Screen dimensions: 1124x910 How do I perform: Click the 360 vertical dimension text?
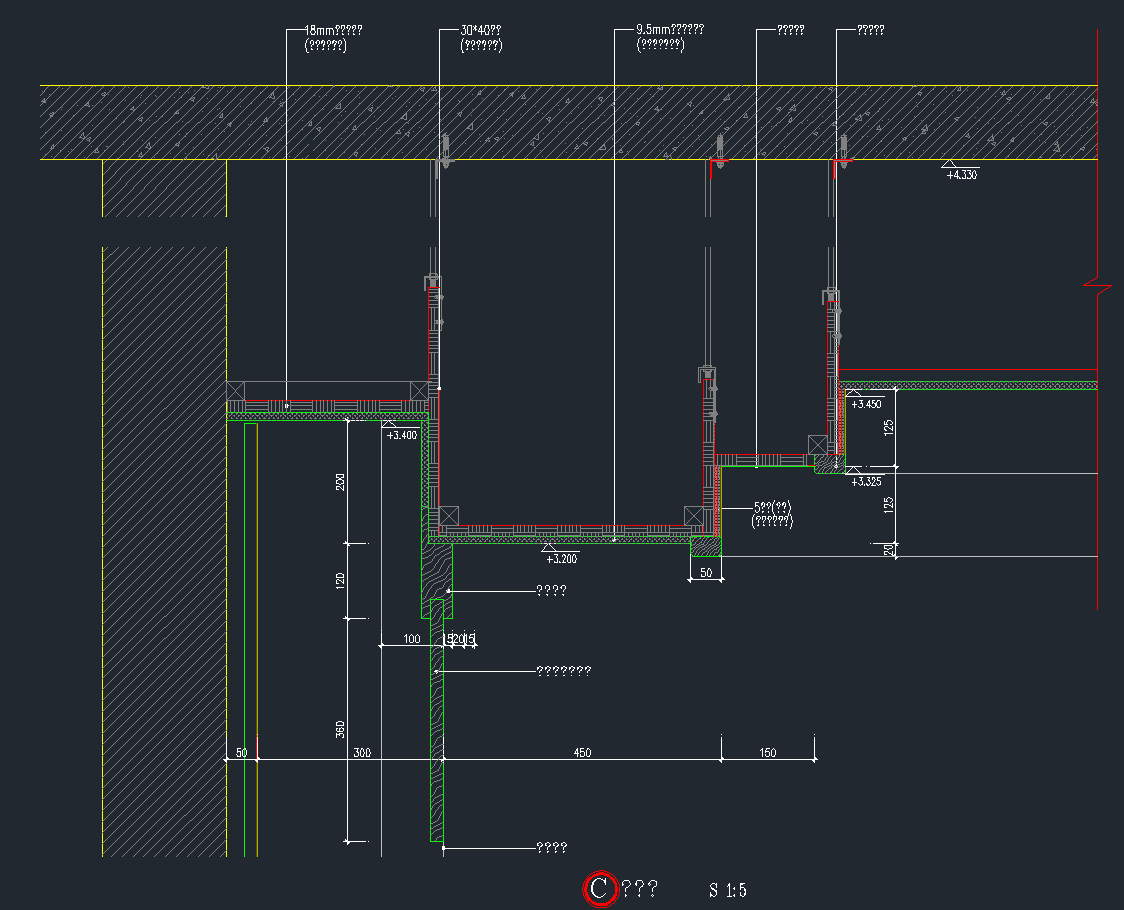coord(340,730)
